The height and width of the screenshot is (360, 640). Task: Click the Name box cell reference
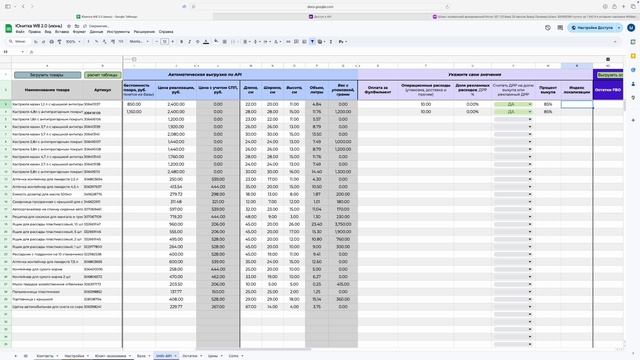[12, 52]
